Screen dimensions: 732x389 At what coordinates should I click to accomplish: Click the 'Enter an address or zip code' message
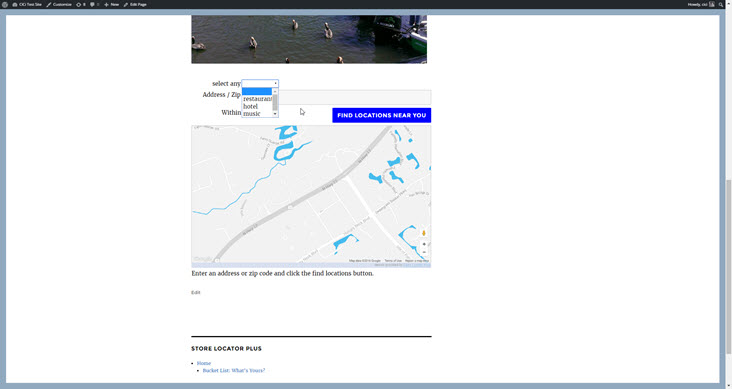282,273
